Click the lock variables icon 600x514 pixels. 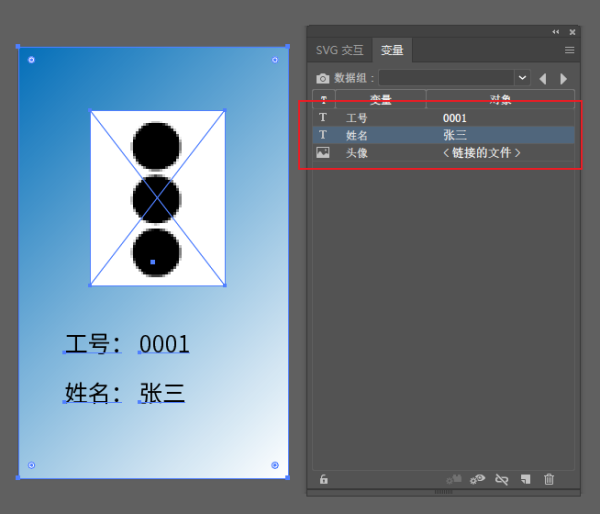click(324, 479)
